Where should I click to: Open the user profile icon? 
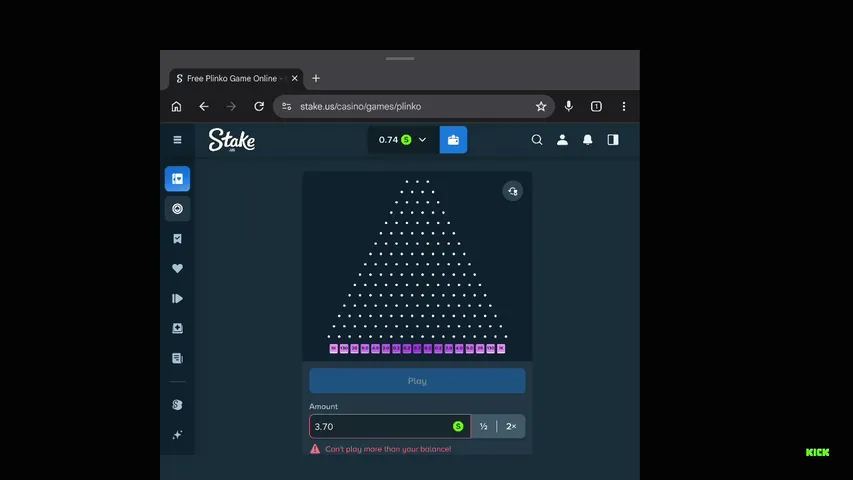(x=562, y=140)
